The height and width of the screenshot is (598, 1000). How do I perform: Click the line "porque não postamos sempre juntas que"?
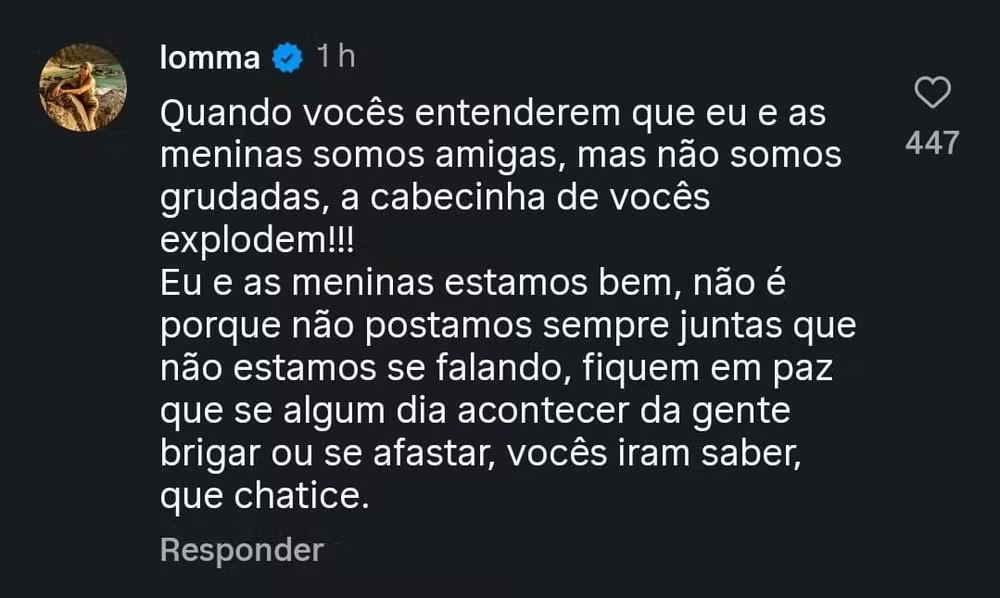[x=508, y=326]
